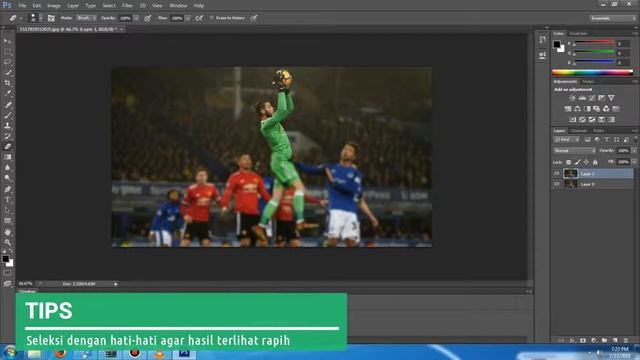Open the File menu
This screenshot has height=360, width=640.
(x=22, y=6)
